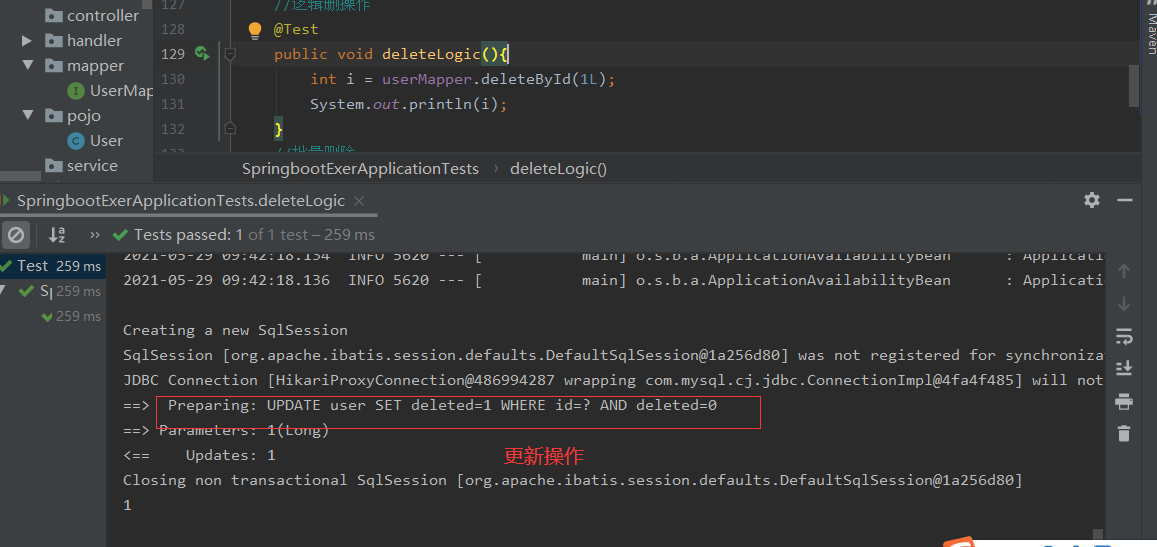Clear console output with the trash icon
Viewport: 1157px width, 547px height.
click(x=1124, y=433)
